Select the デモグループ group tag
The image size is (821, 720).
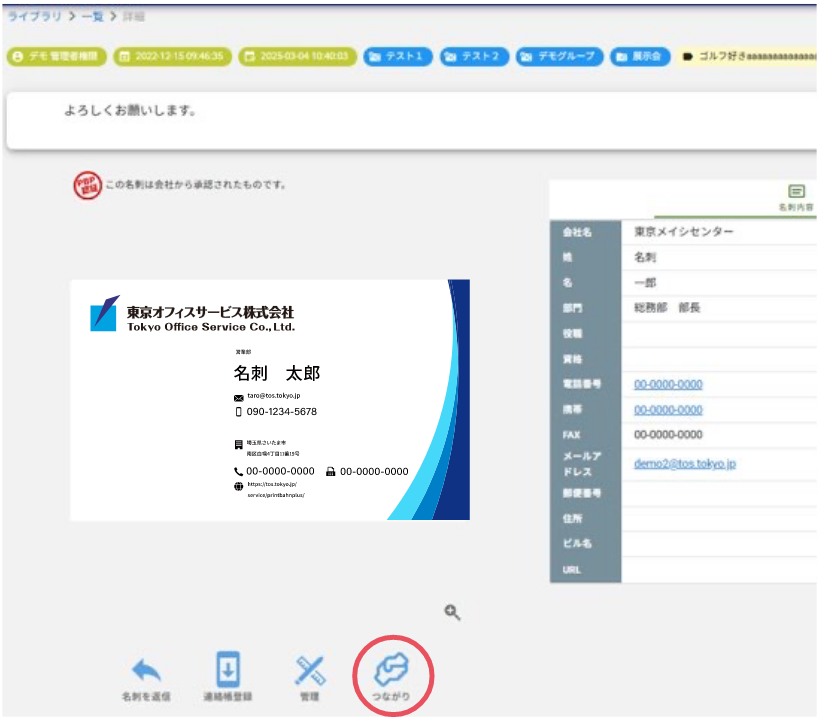coord(560,56)
